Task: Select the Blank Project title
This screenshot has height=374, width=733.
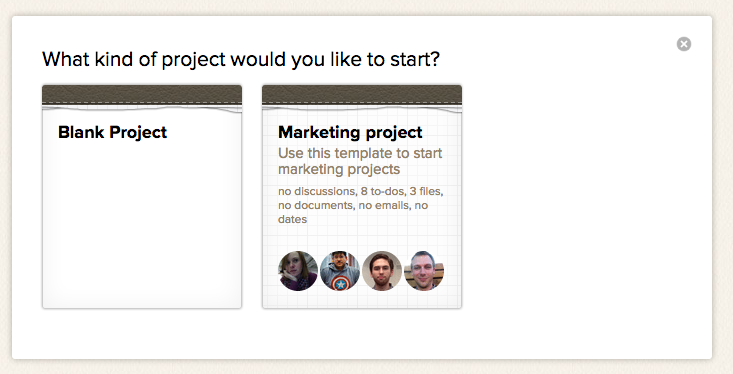Action: [112, 132]
